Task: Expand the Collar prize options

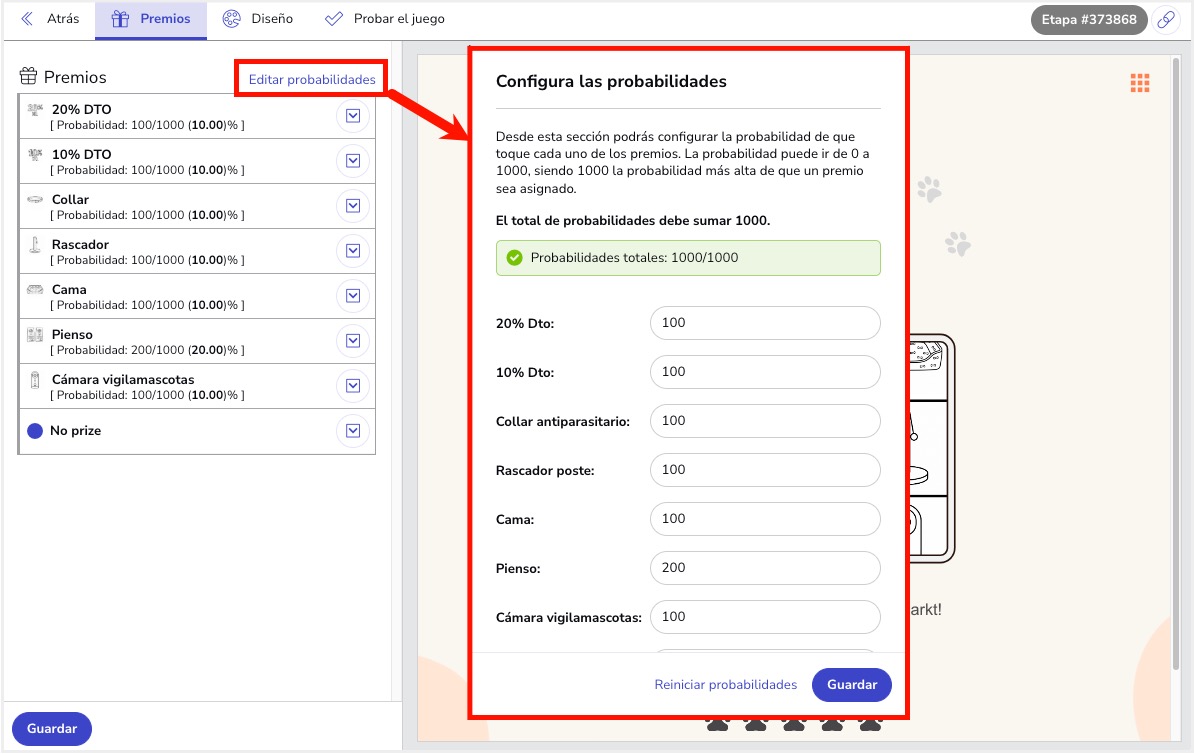Action: (x=353, y=206)
